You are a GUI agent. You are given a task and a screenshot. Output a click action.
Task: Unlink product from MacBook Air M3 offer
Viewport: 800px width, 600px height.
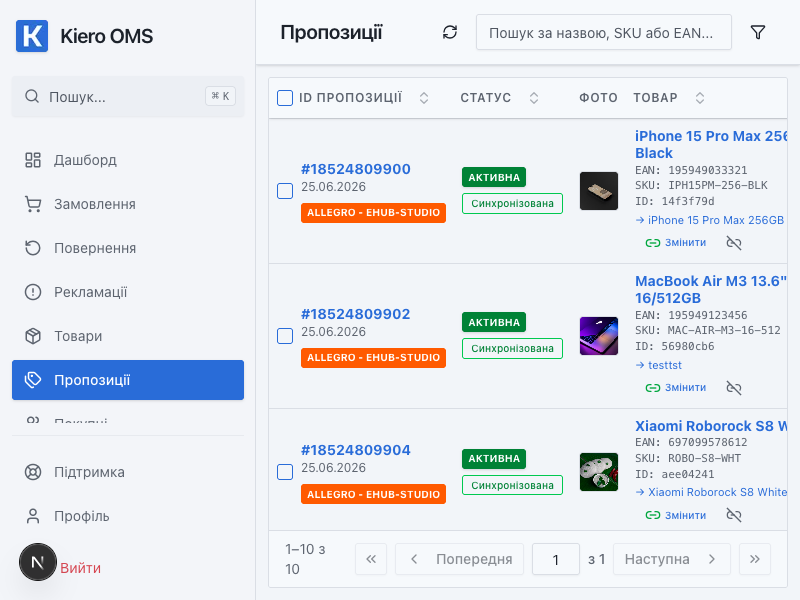[734, 388]
